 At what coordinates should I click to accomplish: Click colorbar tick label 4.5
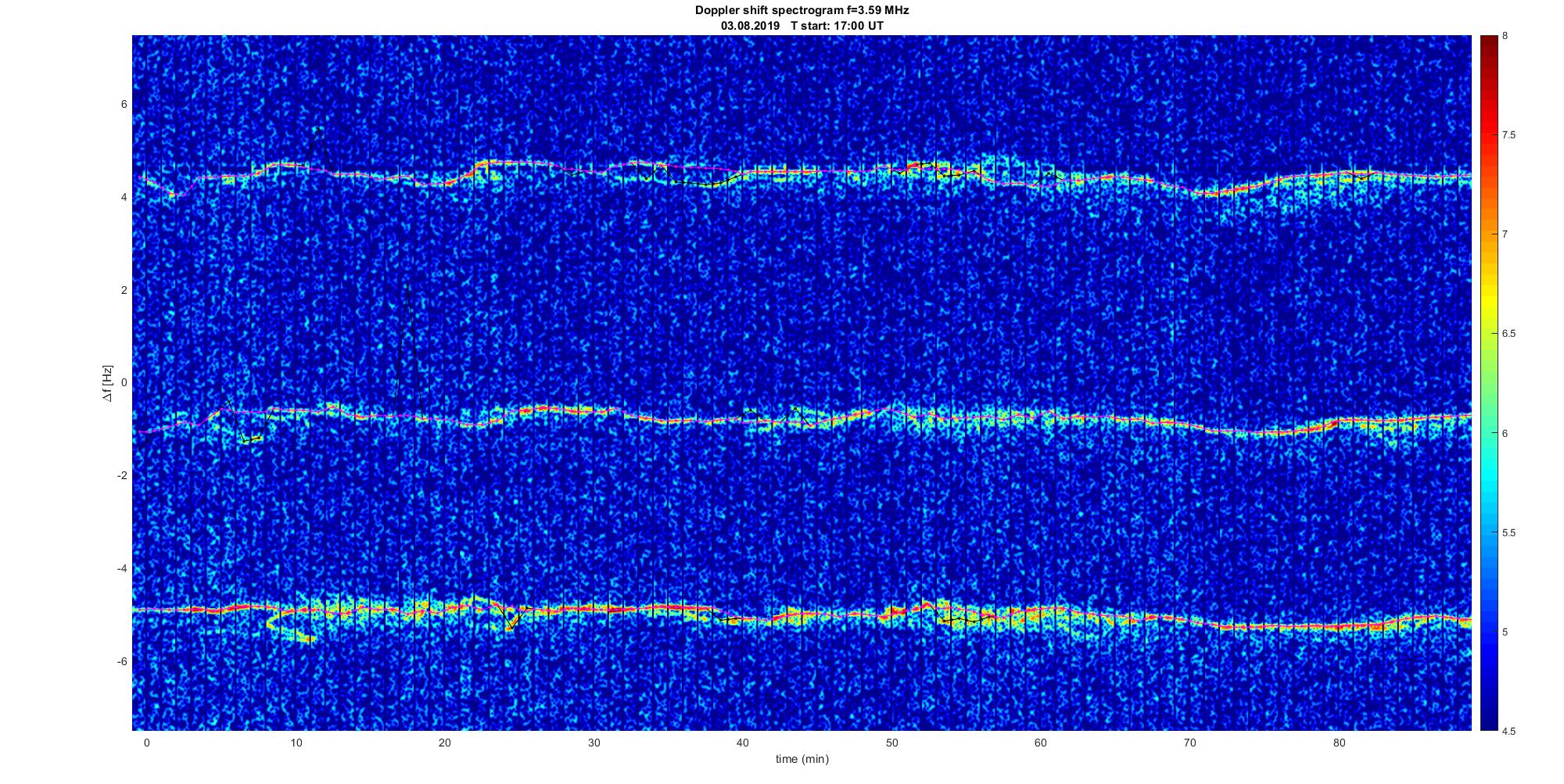pyautogui.click(x=1508, y=731)
